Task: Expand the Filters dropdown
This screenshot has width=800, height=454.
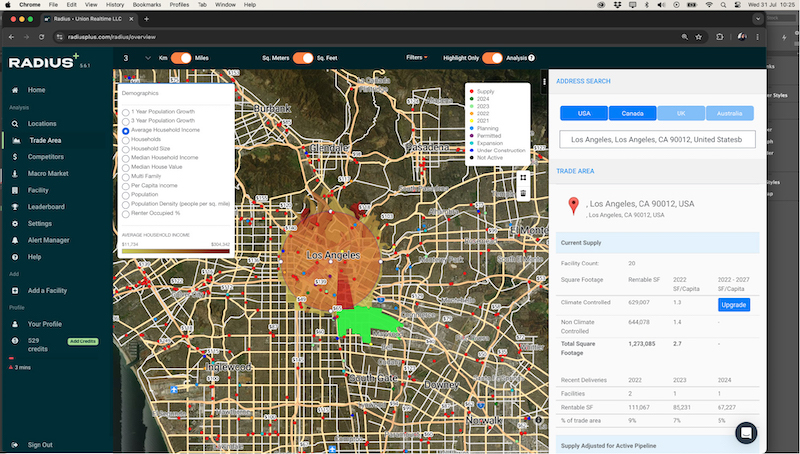Action: click(x=417, y=58)
